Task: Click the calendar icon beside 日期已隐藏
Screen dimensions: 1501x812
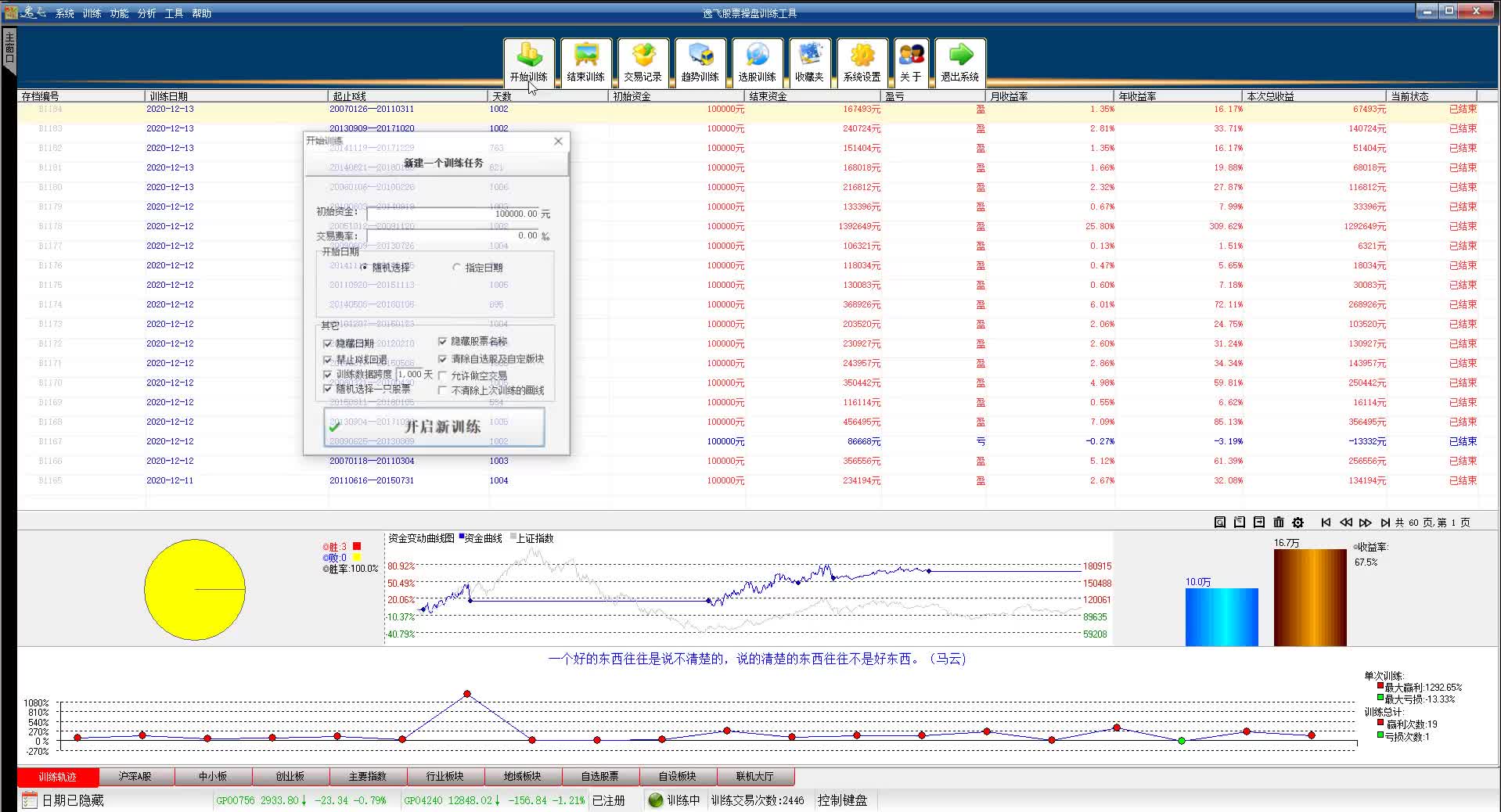Action: pyautogui.click(x=30, y=800)
